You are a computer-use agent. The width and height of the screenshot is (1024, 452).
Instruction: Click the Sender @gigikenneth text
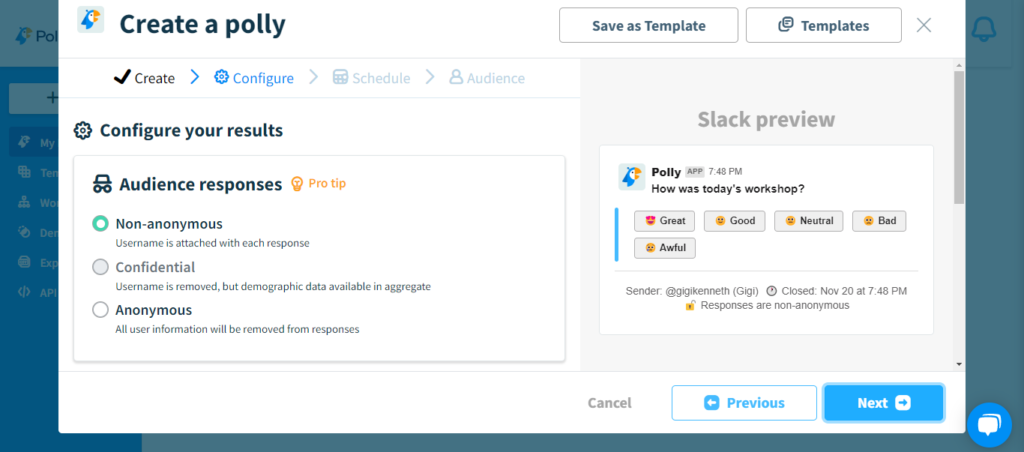point(693,291)
